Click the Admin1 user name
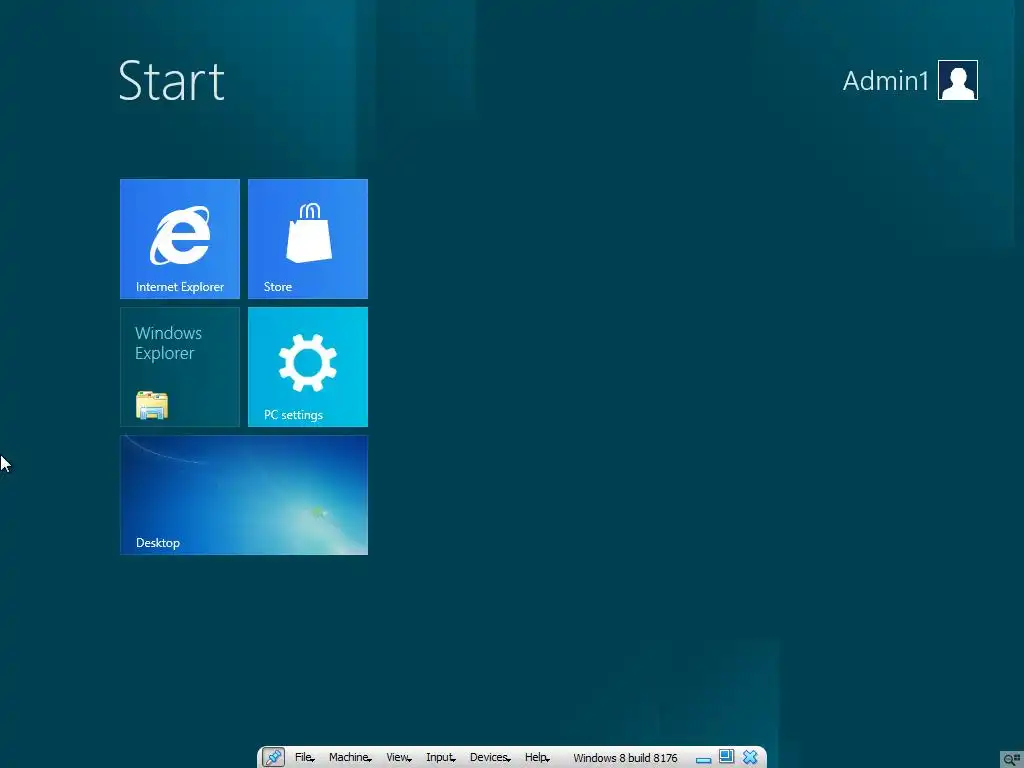Screen dimensions: 1024x768 (885, 81)
